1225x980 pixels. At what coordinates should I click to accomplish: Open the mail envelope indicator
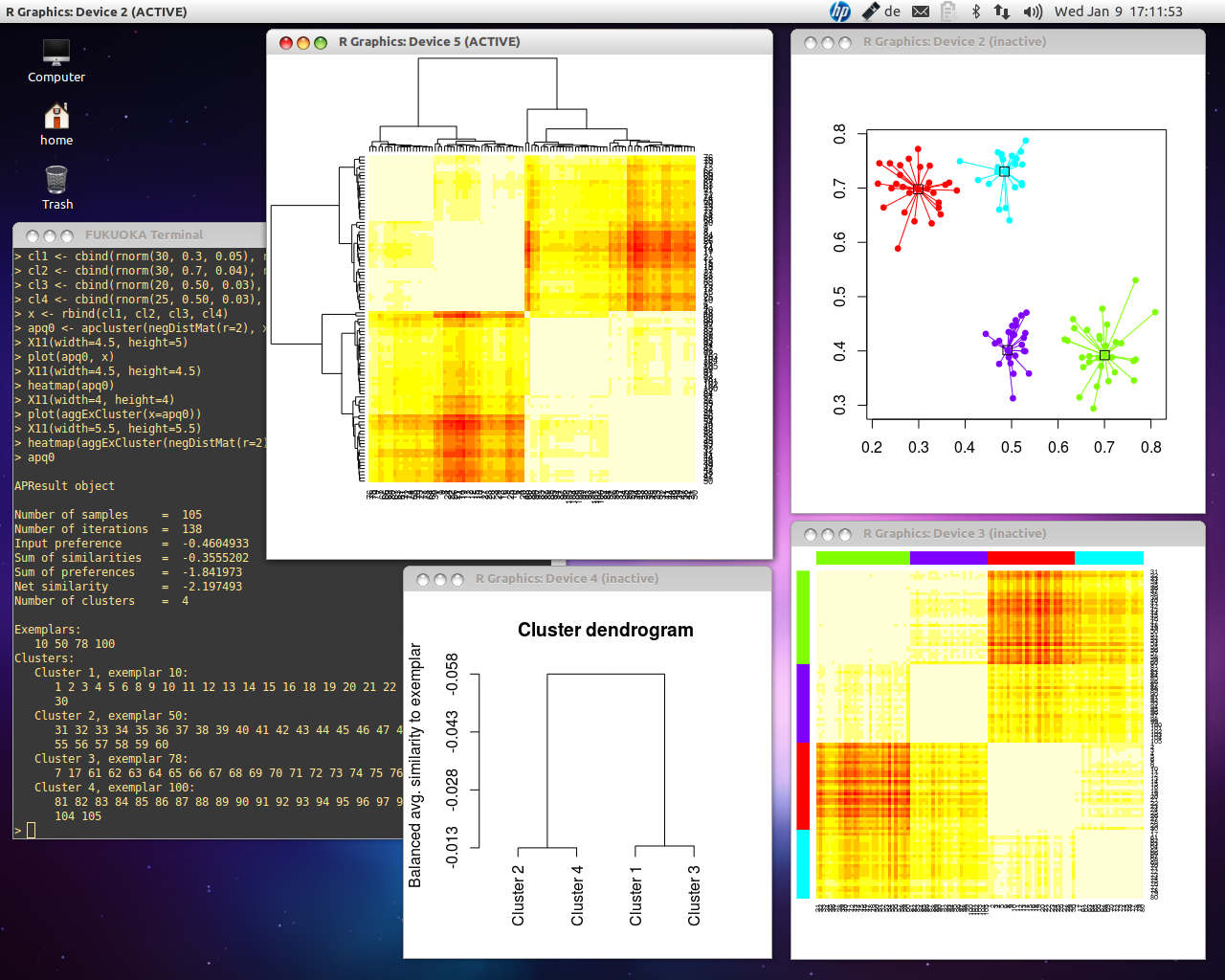coord(921,11)
